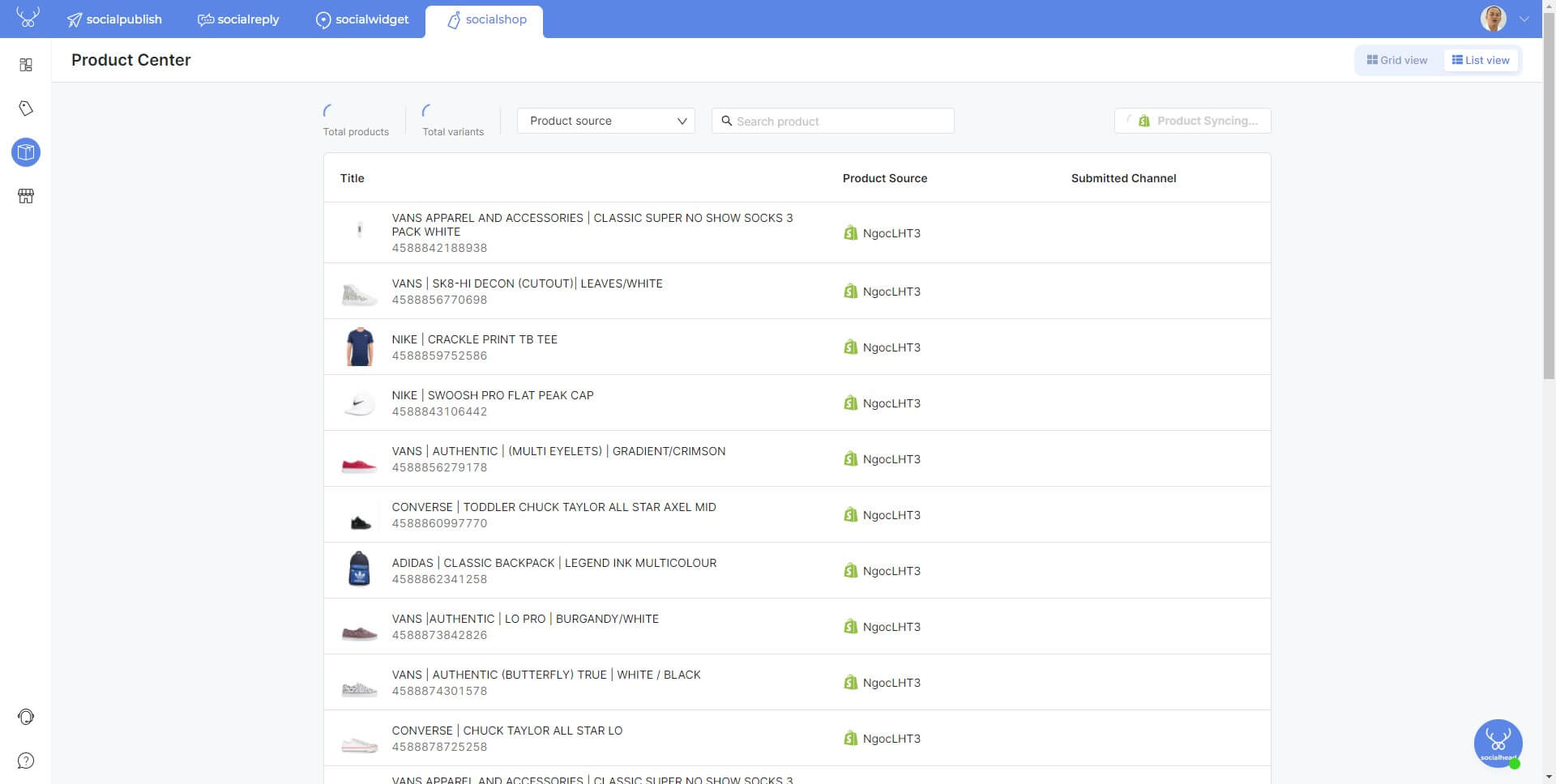Click Shopify icon in Butterfly True White row
The height and width of the screenshot is (784, 1556).
point(850,683)
